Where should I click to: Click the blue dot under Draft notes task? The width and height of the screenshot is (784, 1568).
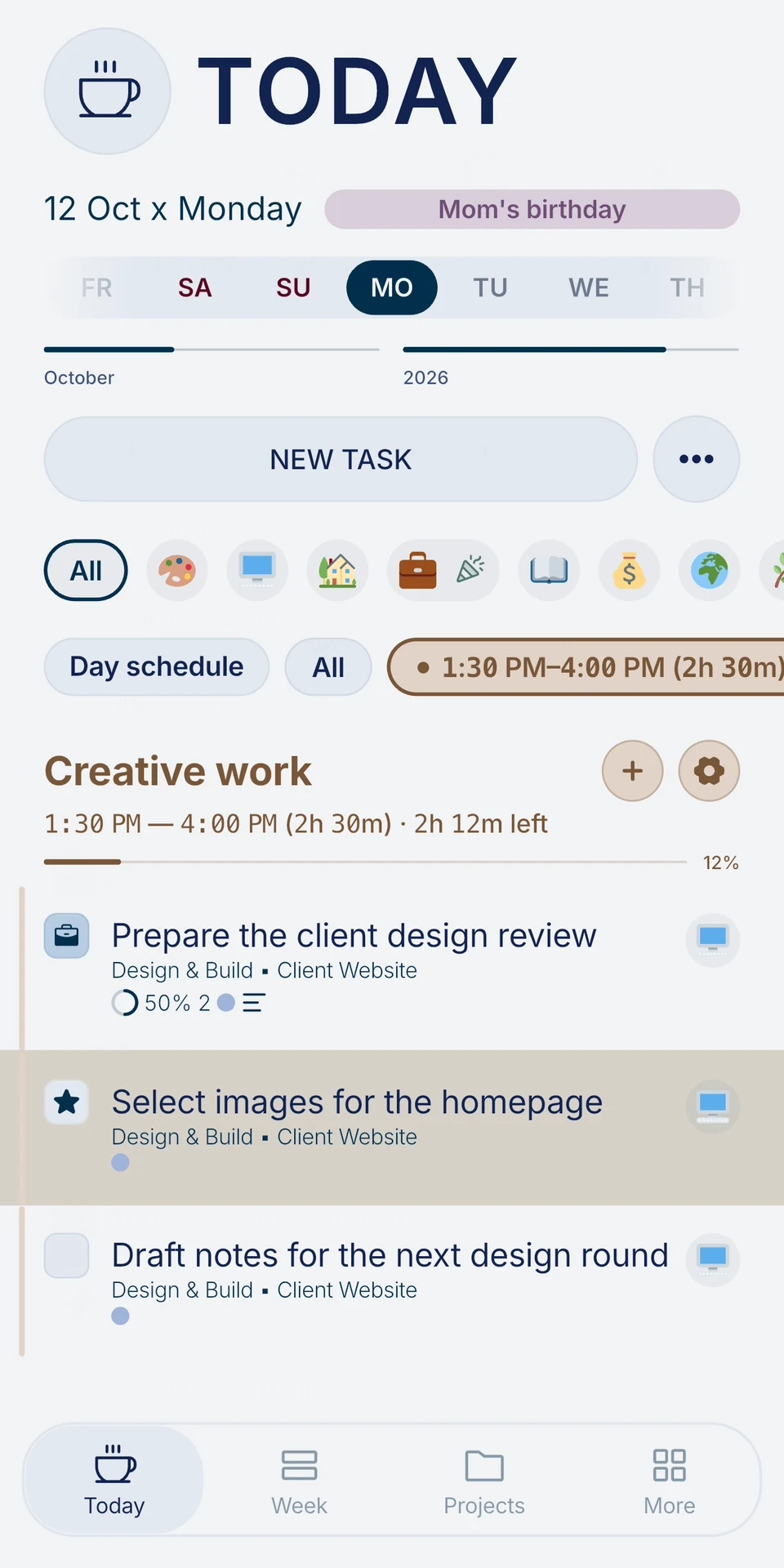click(x=120, y=1316)
